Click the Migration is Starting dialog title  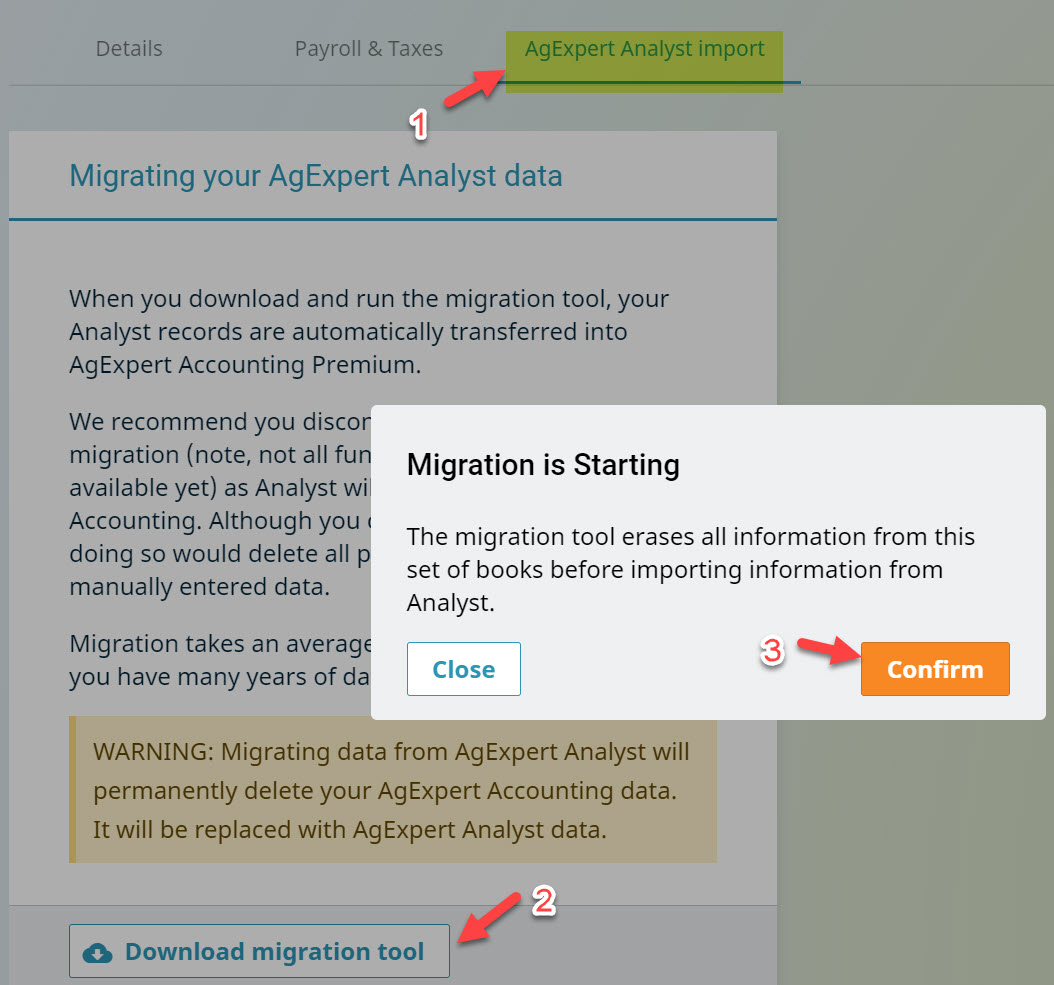point(543,465)
